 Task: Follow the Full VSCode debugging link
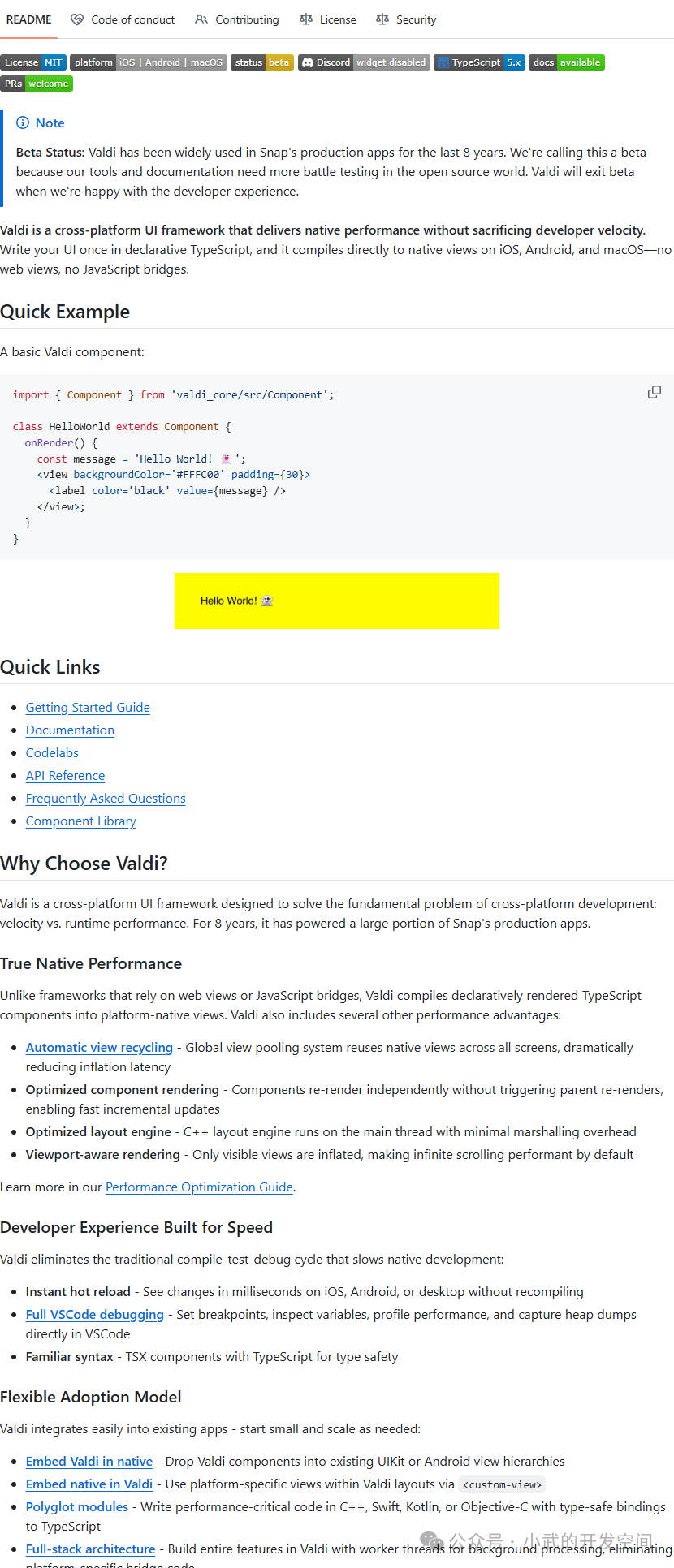[95, 1315]
